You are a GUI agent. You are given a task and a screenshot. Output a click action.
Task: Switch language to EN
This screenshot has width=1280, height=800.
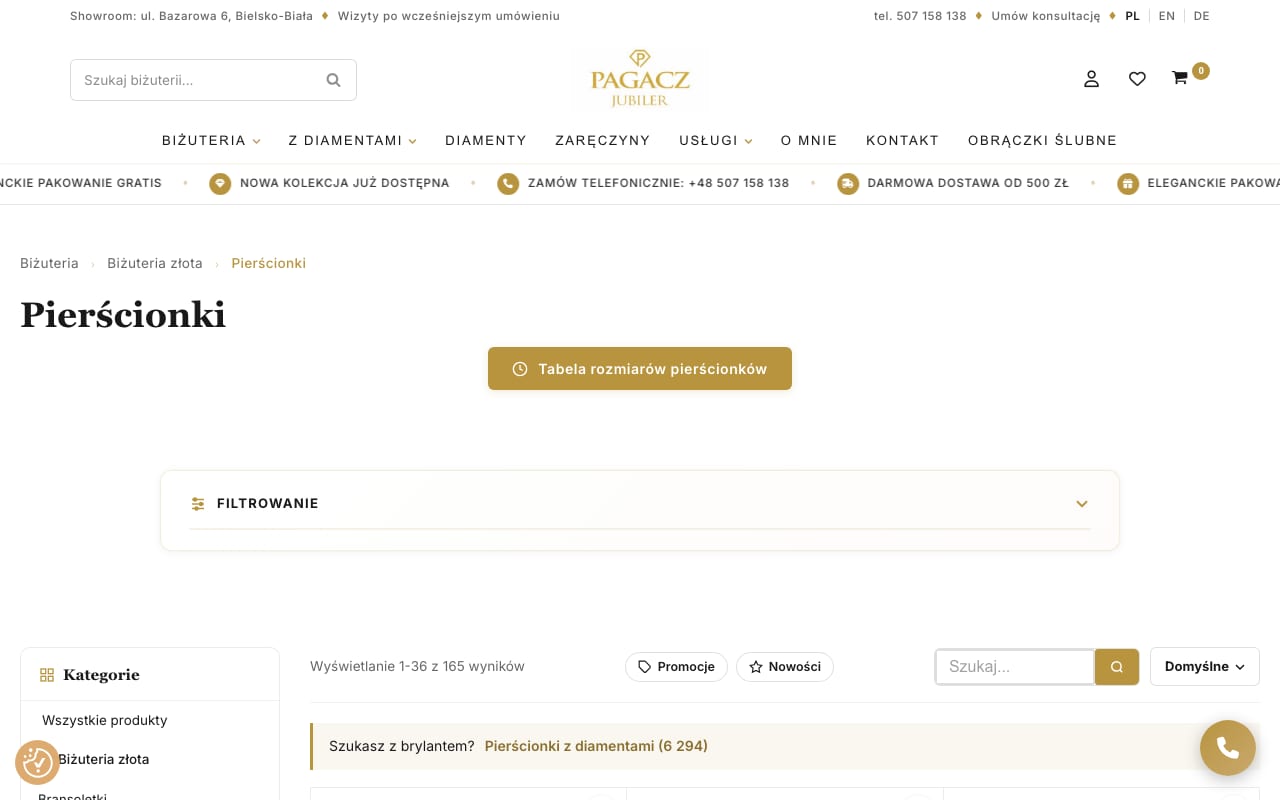click(1167, 16)
